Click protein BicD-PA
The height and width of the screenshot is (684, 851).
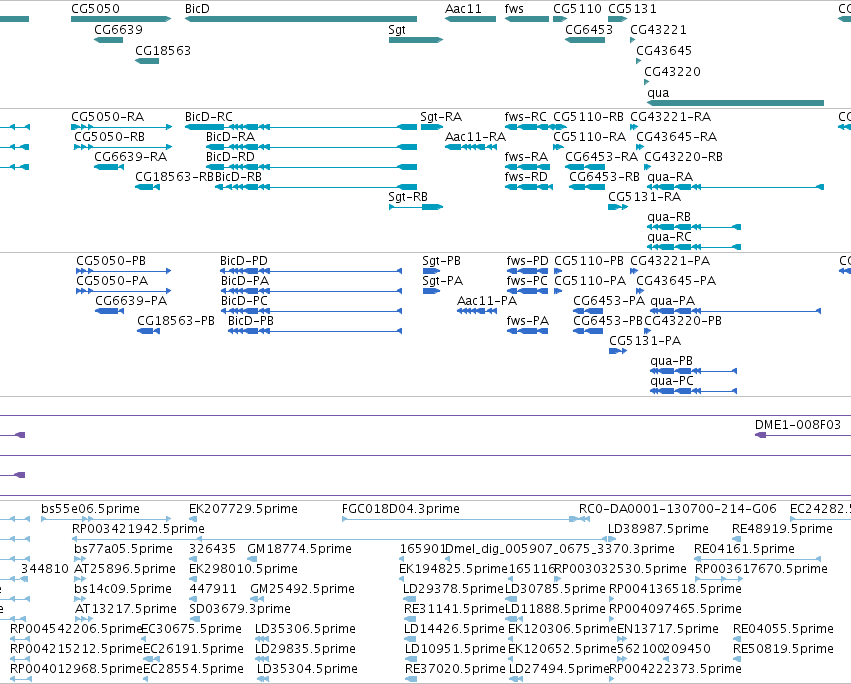[x=311, y=291]
